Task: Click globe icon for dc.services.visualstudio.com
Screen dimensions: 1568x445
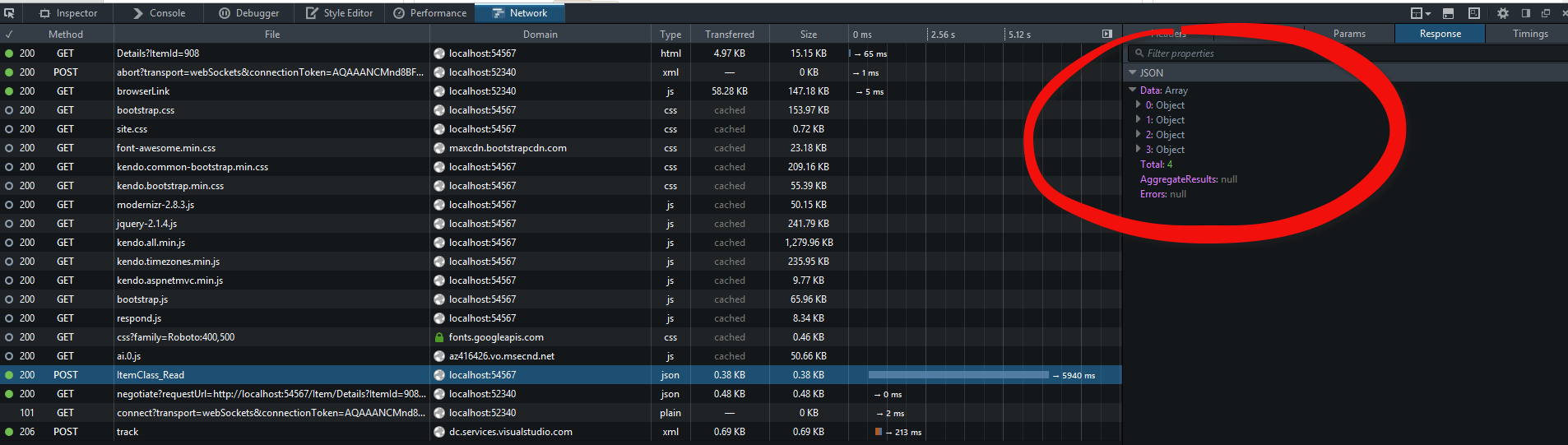Action: click(439, 432)
